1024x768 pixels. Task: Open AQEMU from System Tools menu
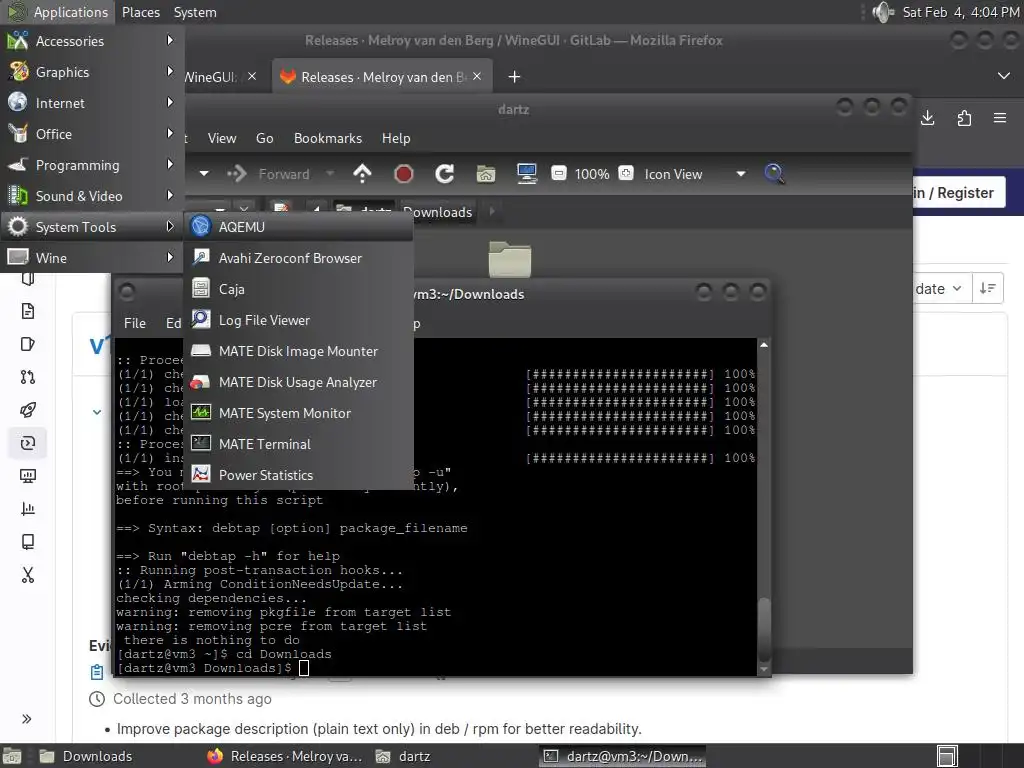tap(298, 227)
